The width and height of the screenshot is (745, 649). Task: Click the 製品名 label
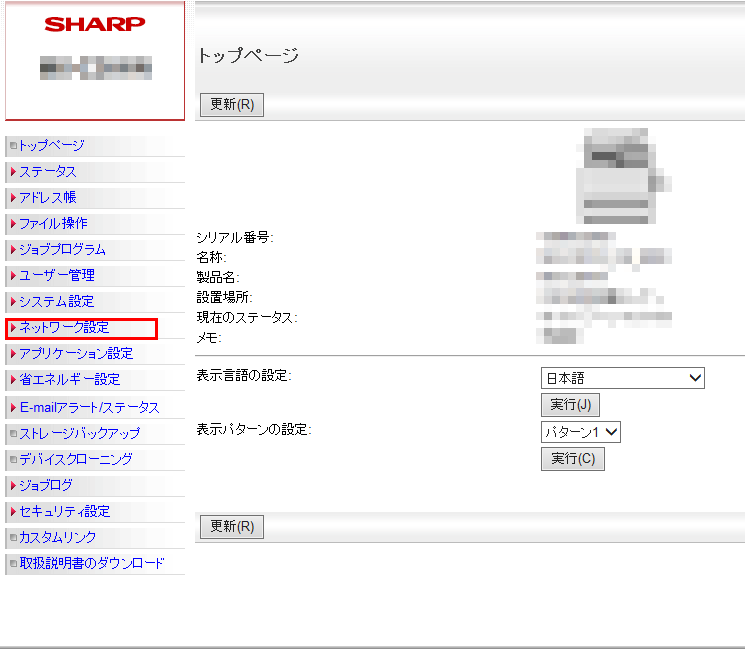[x=218, y=277]
